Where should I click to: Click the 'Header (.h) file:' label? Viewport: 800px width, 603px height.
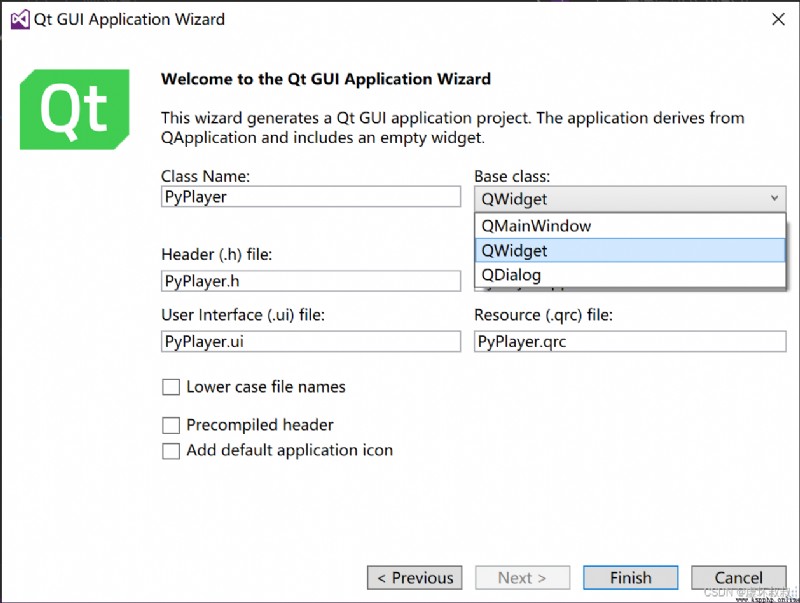[217, 254]
